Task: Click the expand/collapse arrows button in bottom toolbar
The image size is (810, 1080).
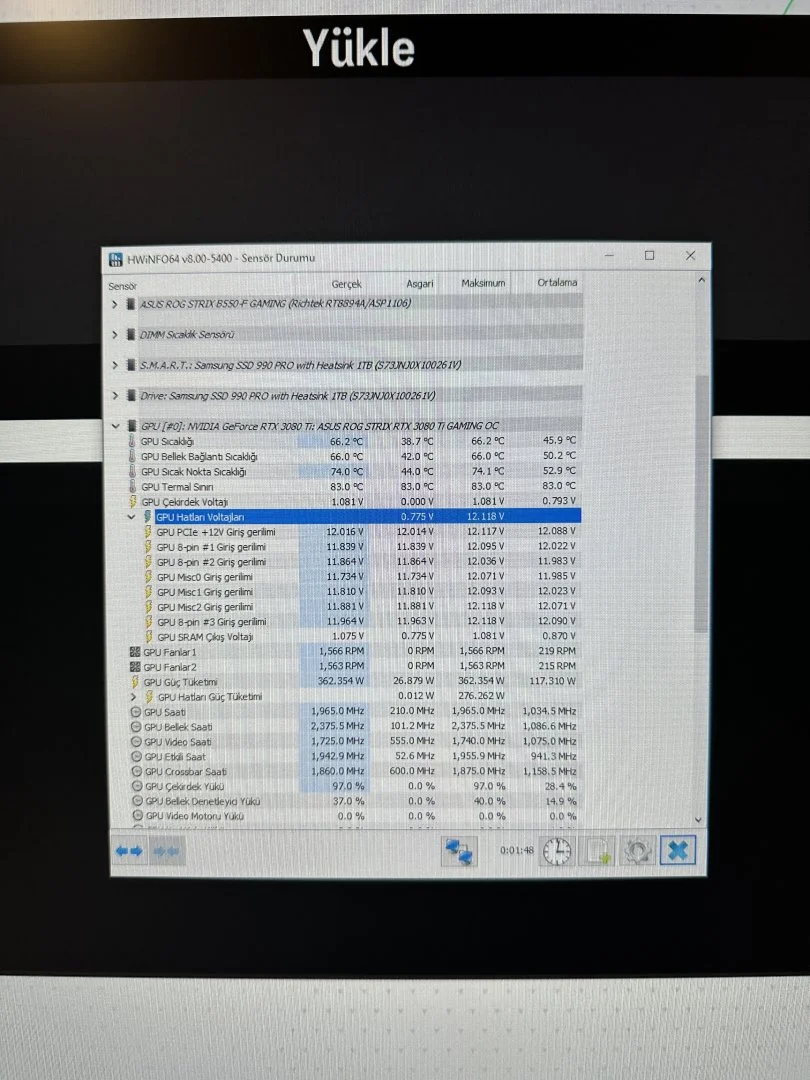Action: click(x=129, y=851)
